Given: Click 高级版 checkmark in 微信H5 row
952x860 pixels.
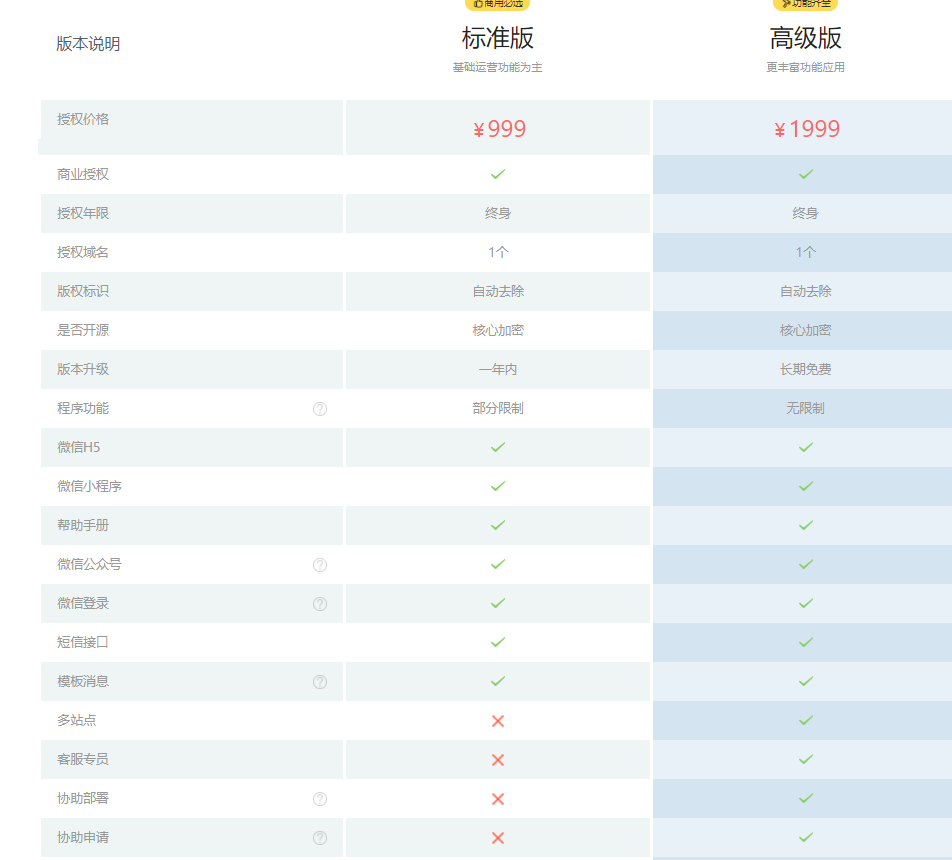Looking at the screenshot, I should tap(806, 447).
